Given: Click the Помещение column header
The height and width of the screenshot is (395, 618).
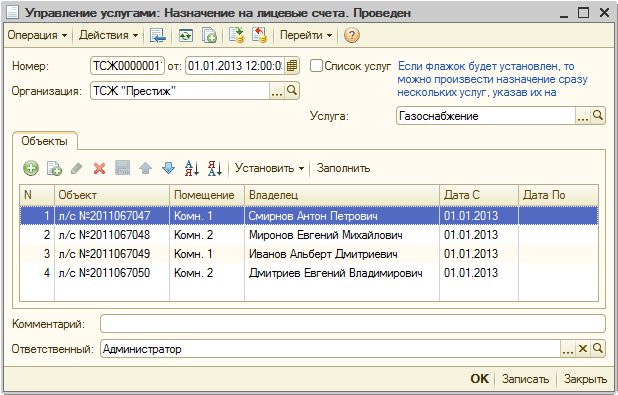Looking at the screenshot, I should point(207,195).
